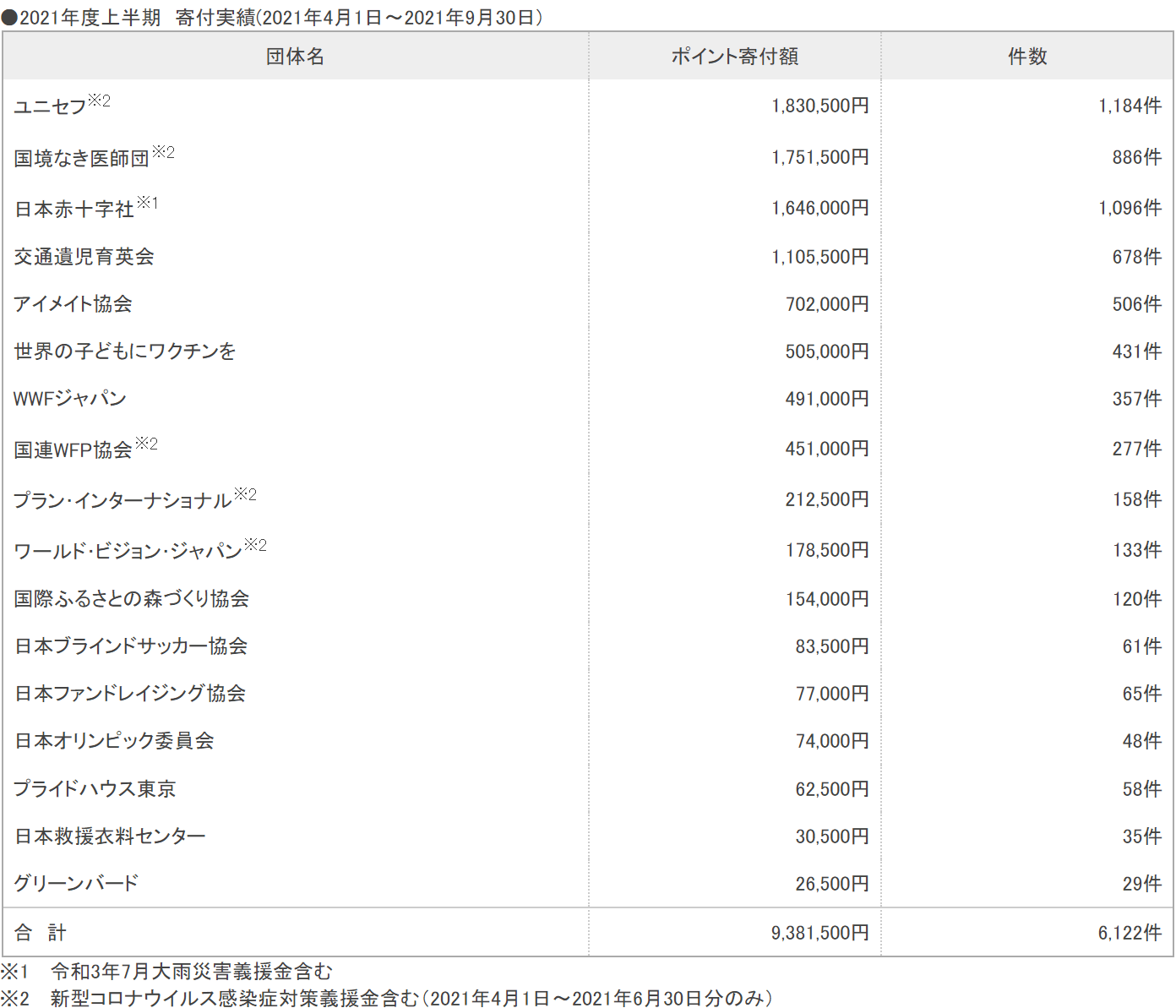
Task: Click the 431件 count cell
Action: (1137, 351)
